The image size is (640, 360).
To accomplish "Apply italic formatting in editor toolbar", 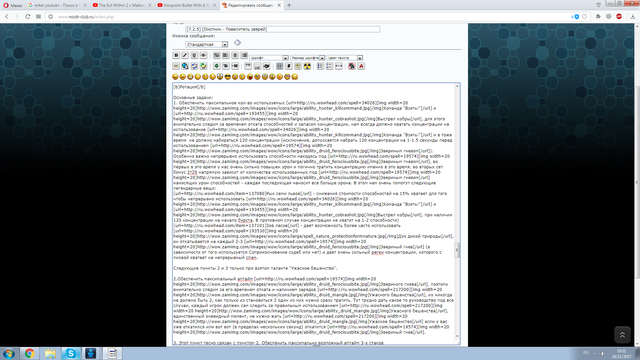I will coord(185,55).
